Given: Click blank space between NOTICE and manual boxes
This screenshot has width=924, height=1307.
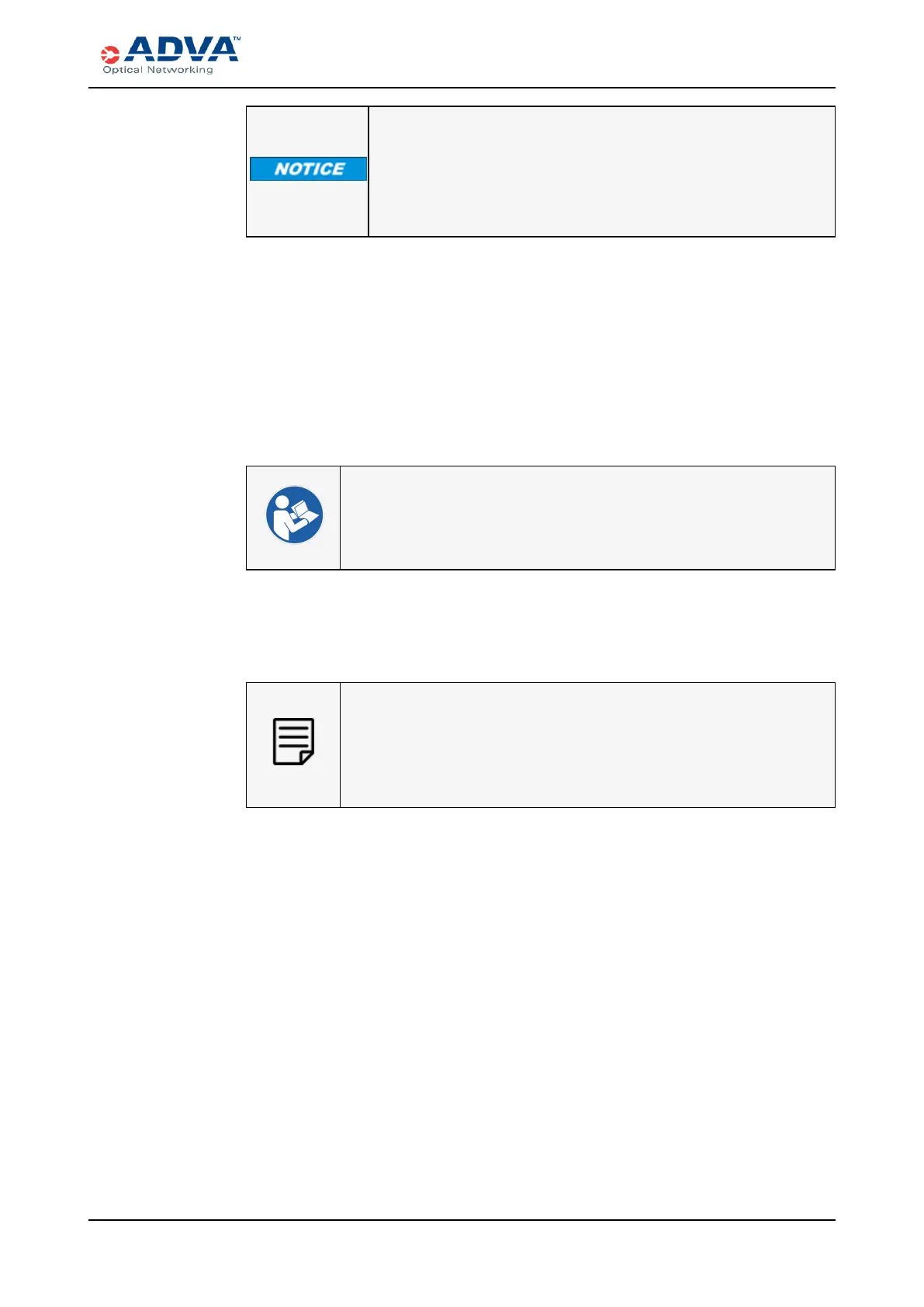Looking at the screenshot, I should point(540,351).
